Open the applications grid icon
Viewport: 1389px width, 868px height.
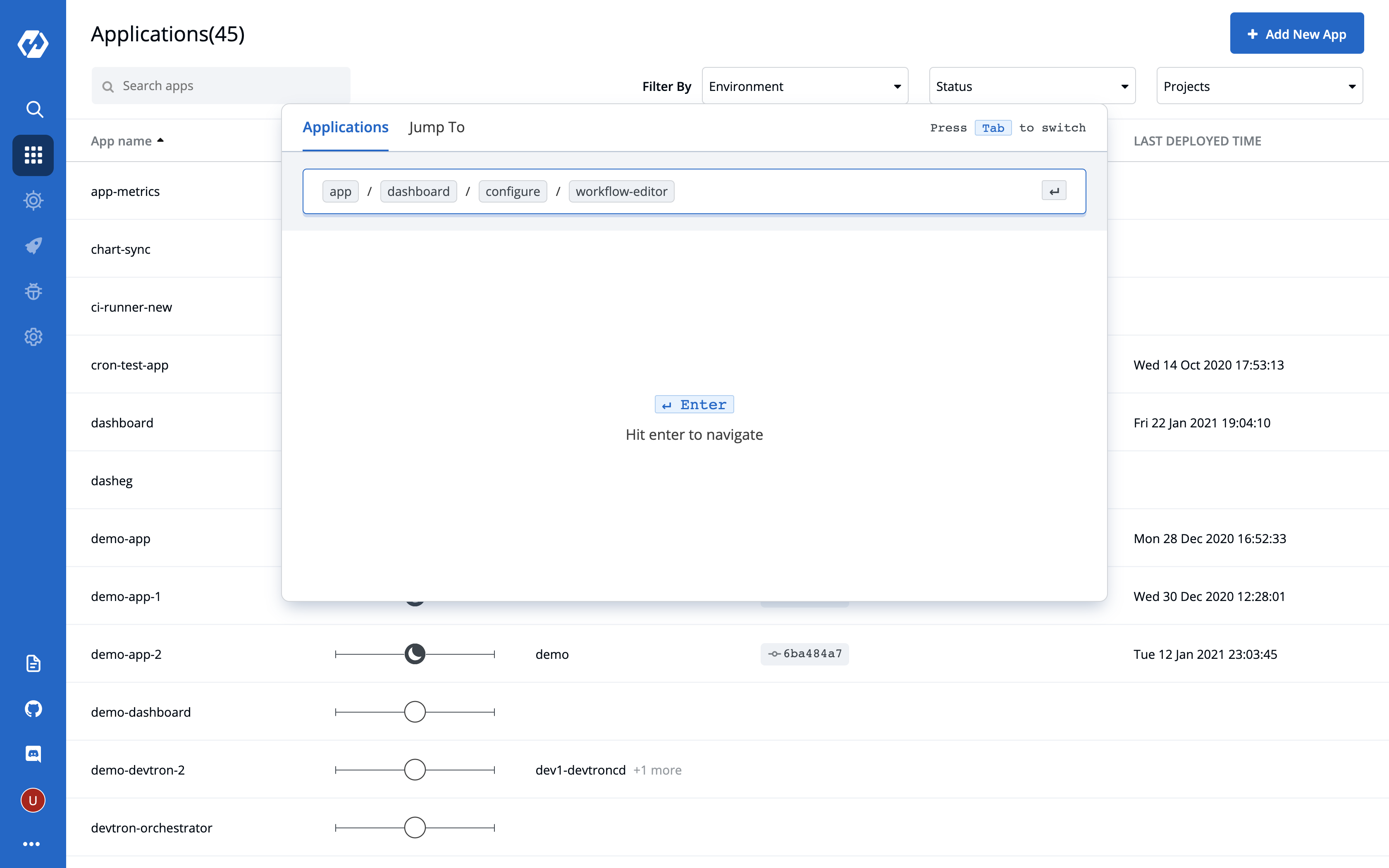click(33, 155)
